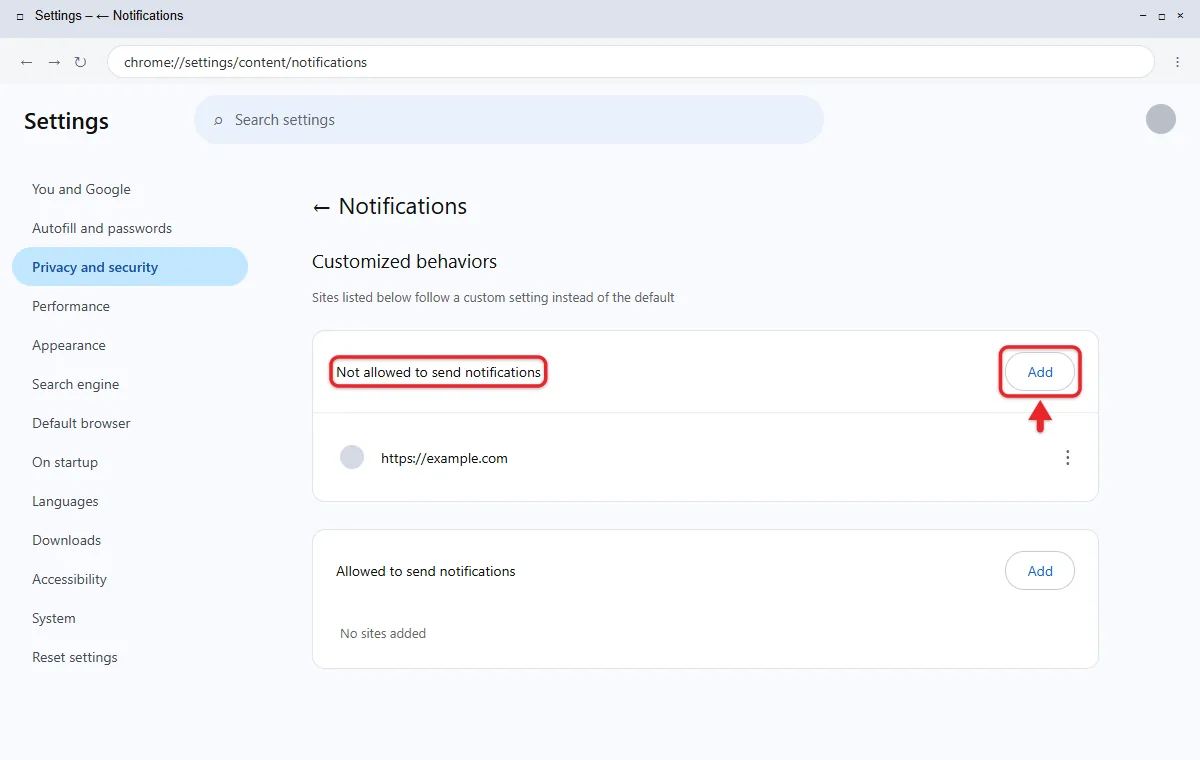Click the No sites added text
Image resolution: width=1200 pixels, height=760 pixels.
pos(383,633)
